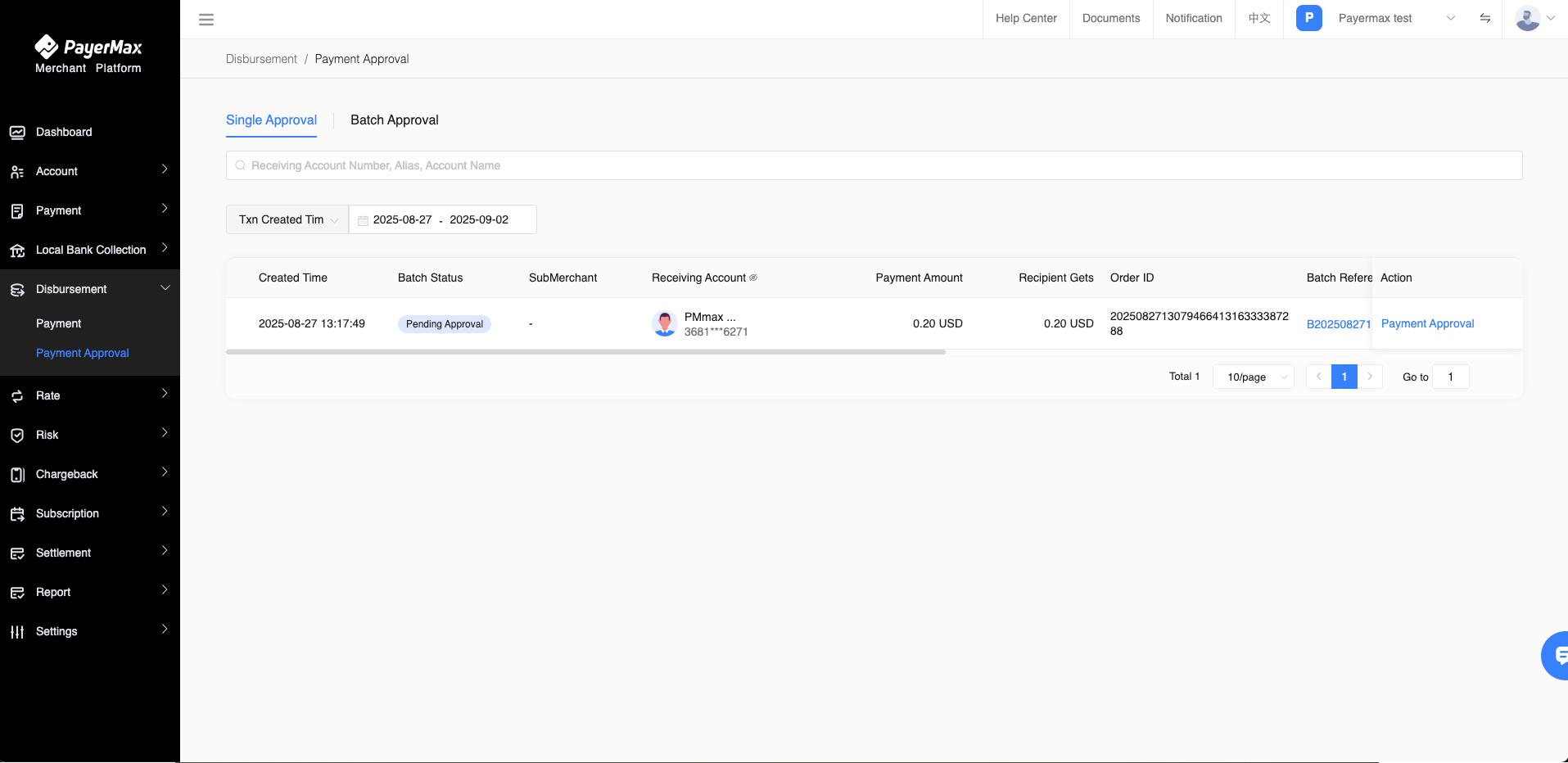Switch to the Batch Approval tab
Viewport: 1568px width, 763px height.
(394, 120)
